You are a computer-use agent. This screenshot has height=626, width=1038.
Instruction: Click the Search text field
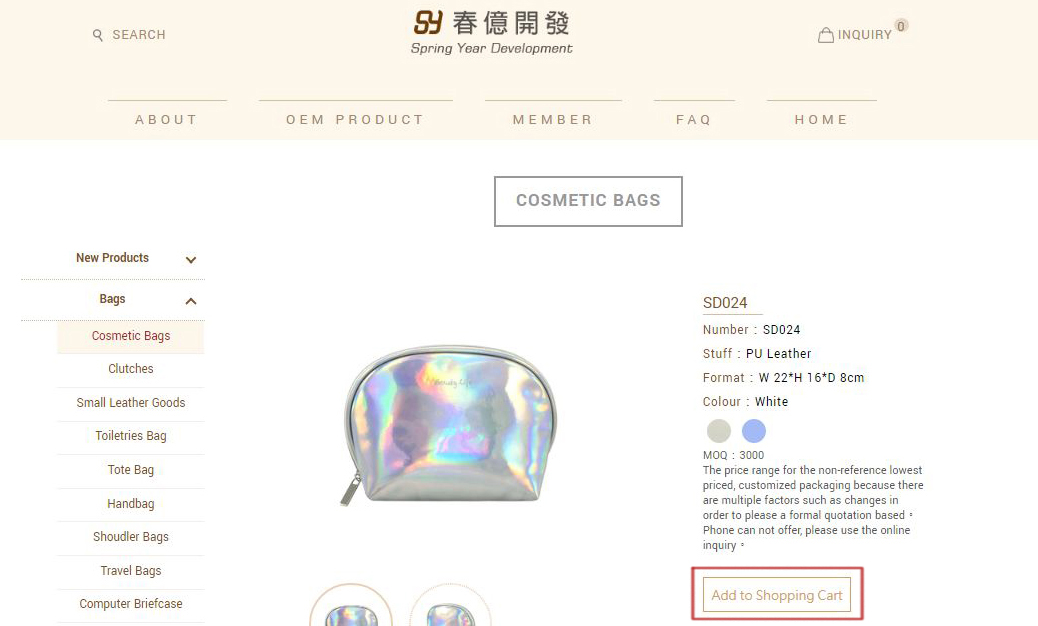coord(139,35)
